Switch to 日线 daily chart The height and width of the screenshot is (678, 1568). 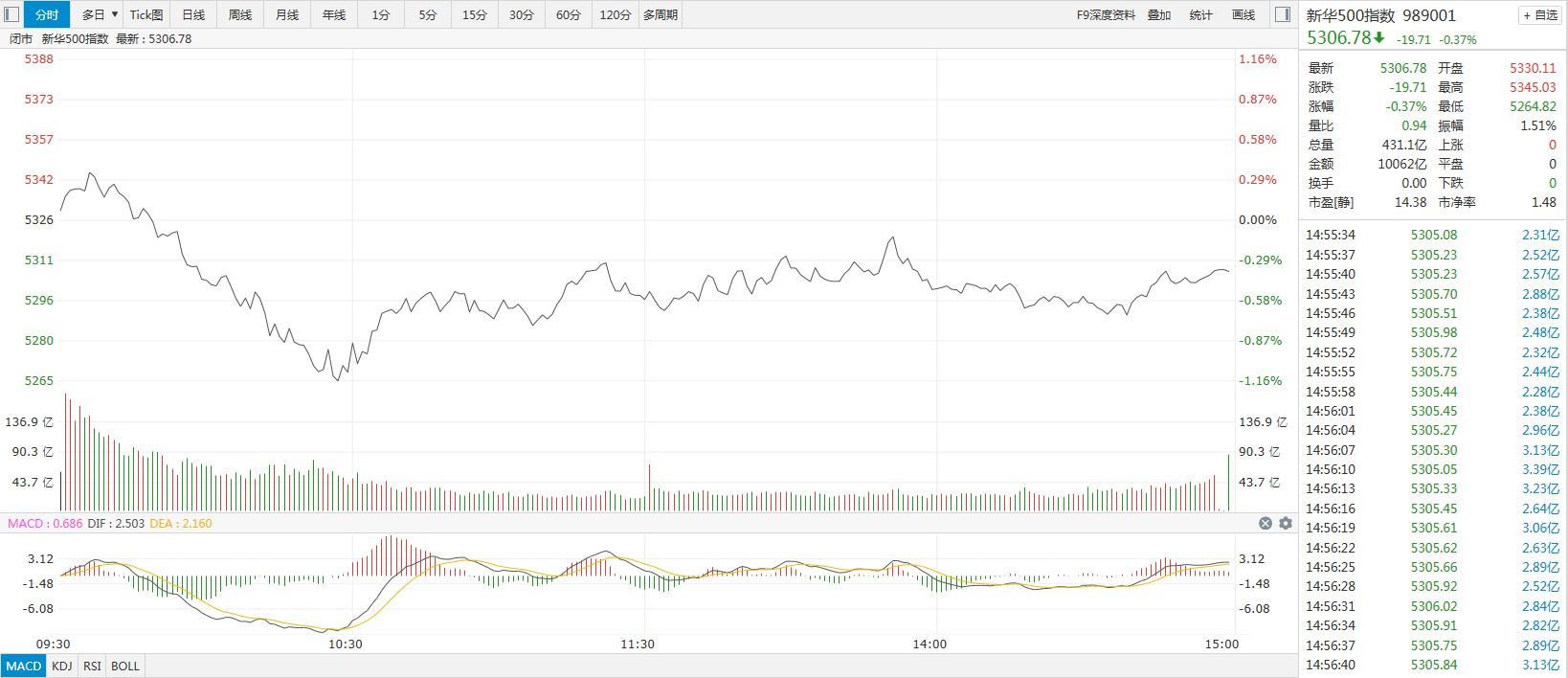point(193,14)
